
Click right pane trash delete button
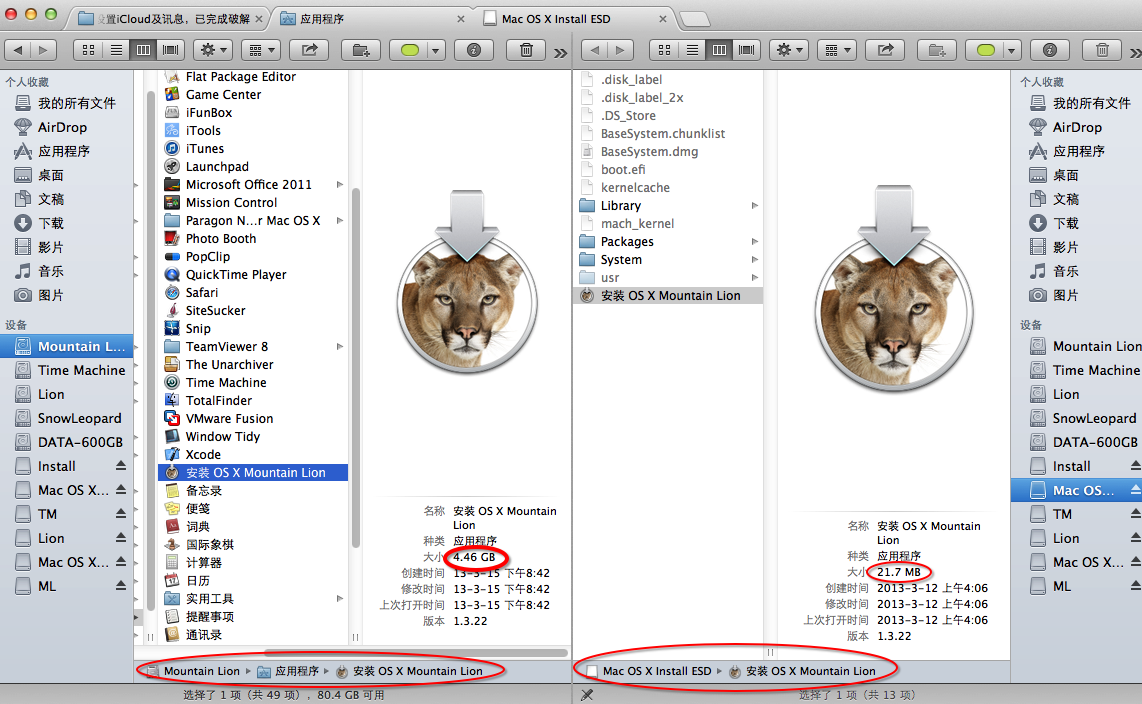(x=1102, y=50)
